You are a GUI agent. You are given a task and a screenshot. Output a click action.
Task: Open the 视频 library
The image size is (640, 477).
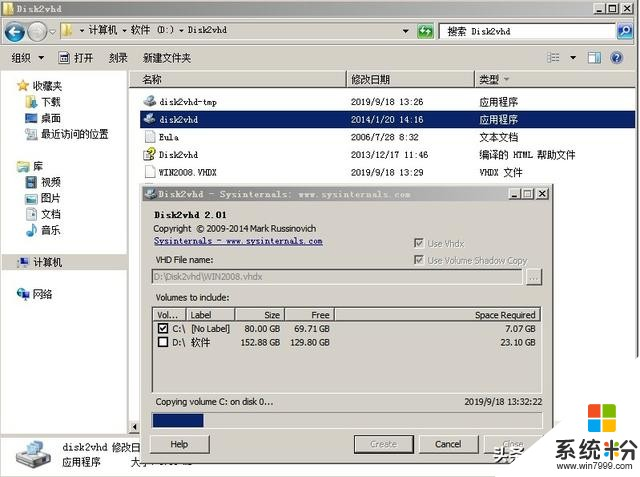[50, 182]
